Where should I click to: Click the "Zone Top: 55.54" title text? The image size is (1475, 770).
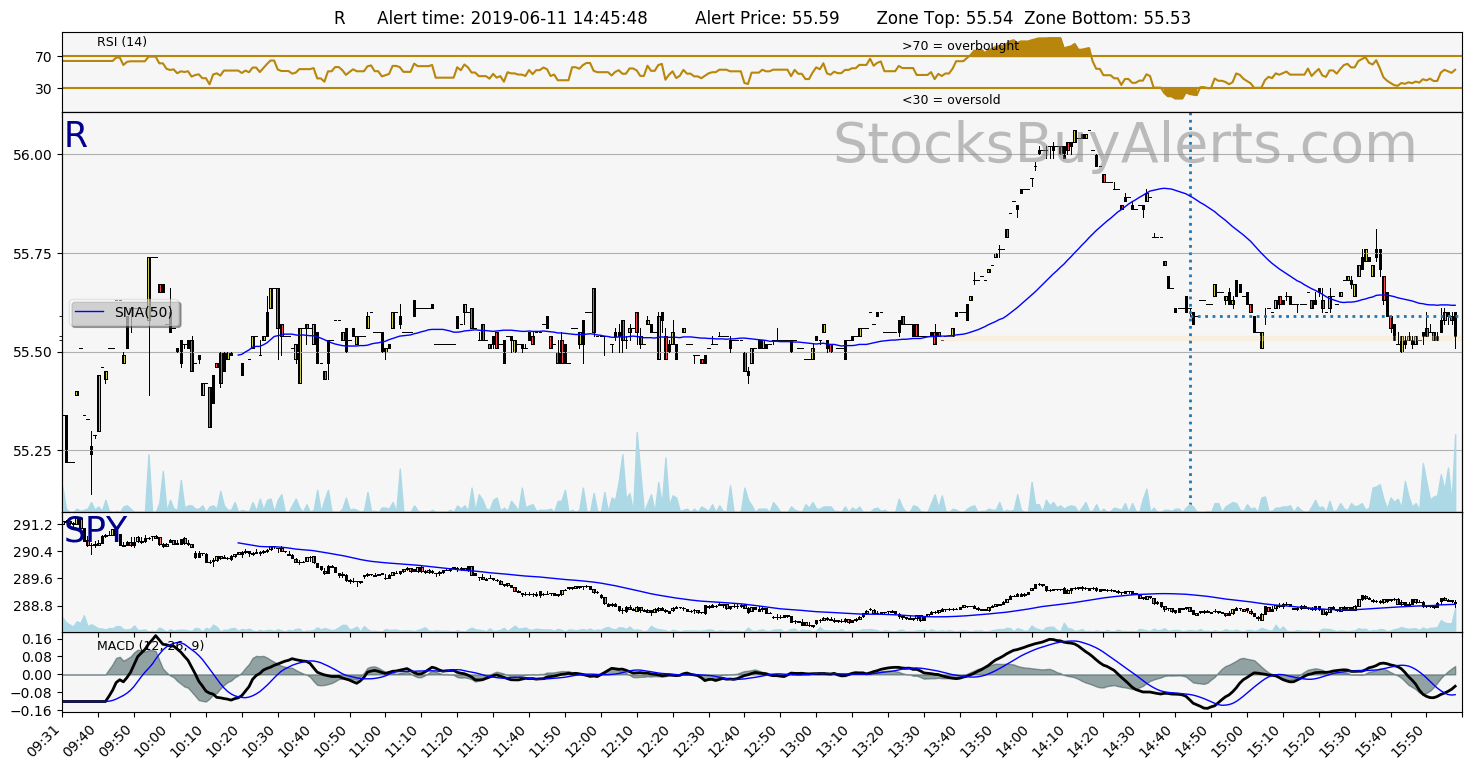click(x=945, y=18)
